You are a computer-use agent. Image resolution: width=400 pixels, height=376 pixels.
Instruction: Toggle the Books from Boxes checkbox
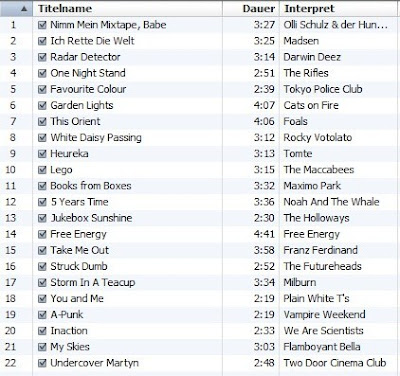click(42, 186)
